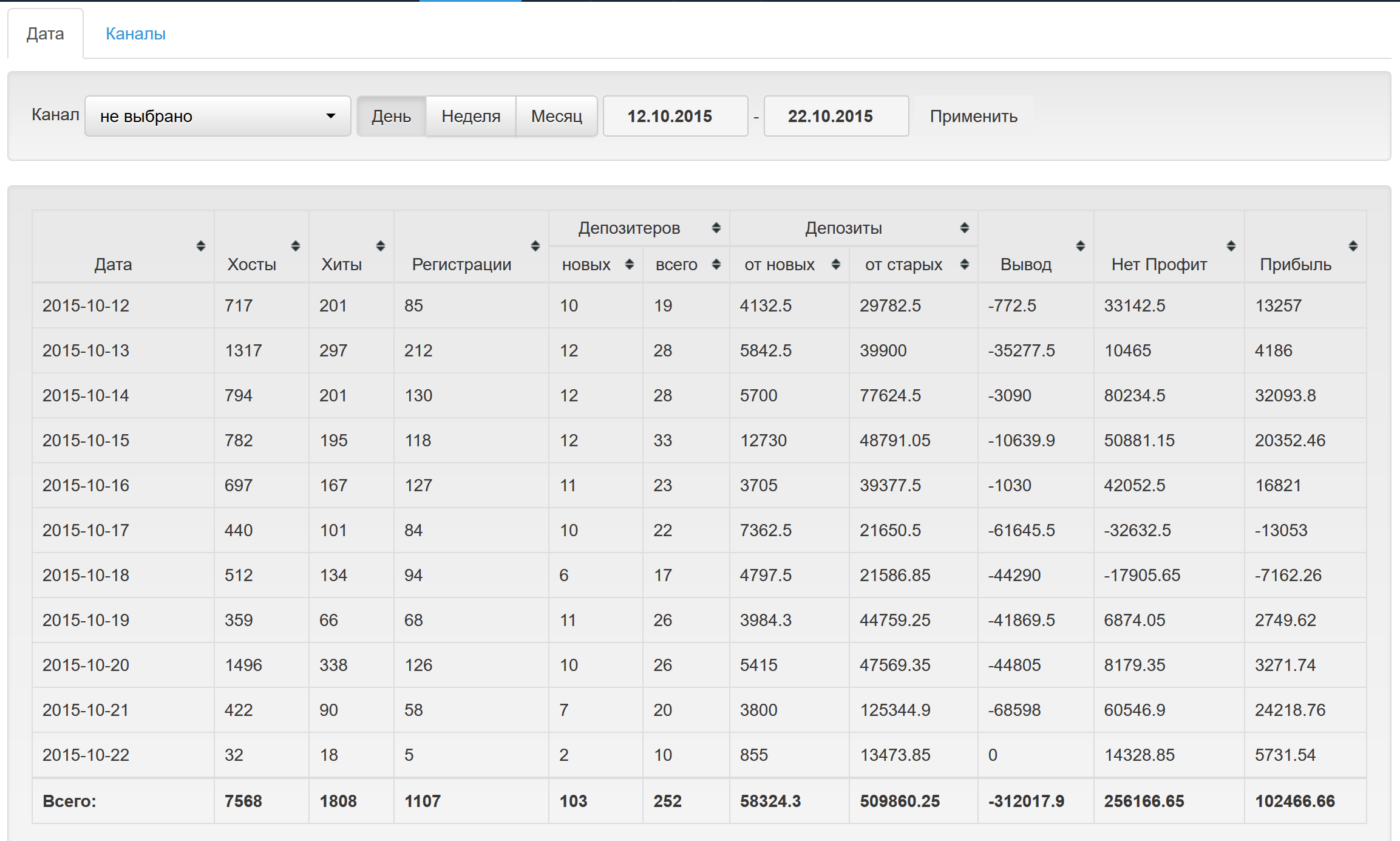Click Регистрации column sort icon
Viewport: 1400px width, 841px height.
535,246
